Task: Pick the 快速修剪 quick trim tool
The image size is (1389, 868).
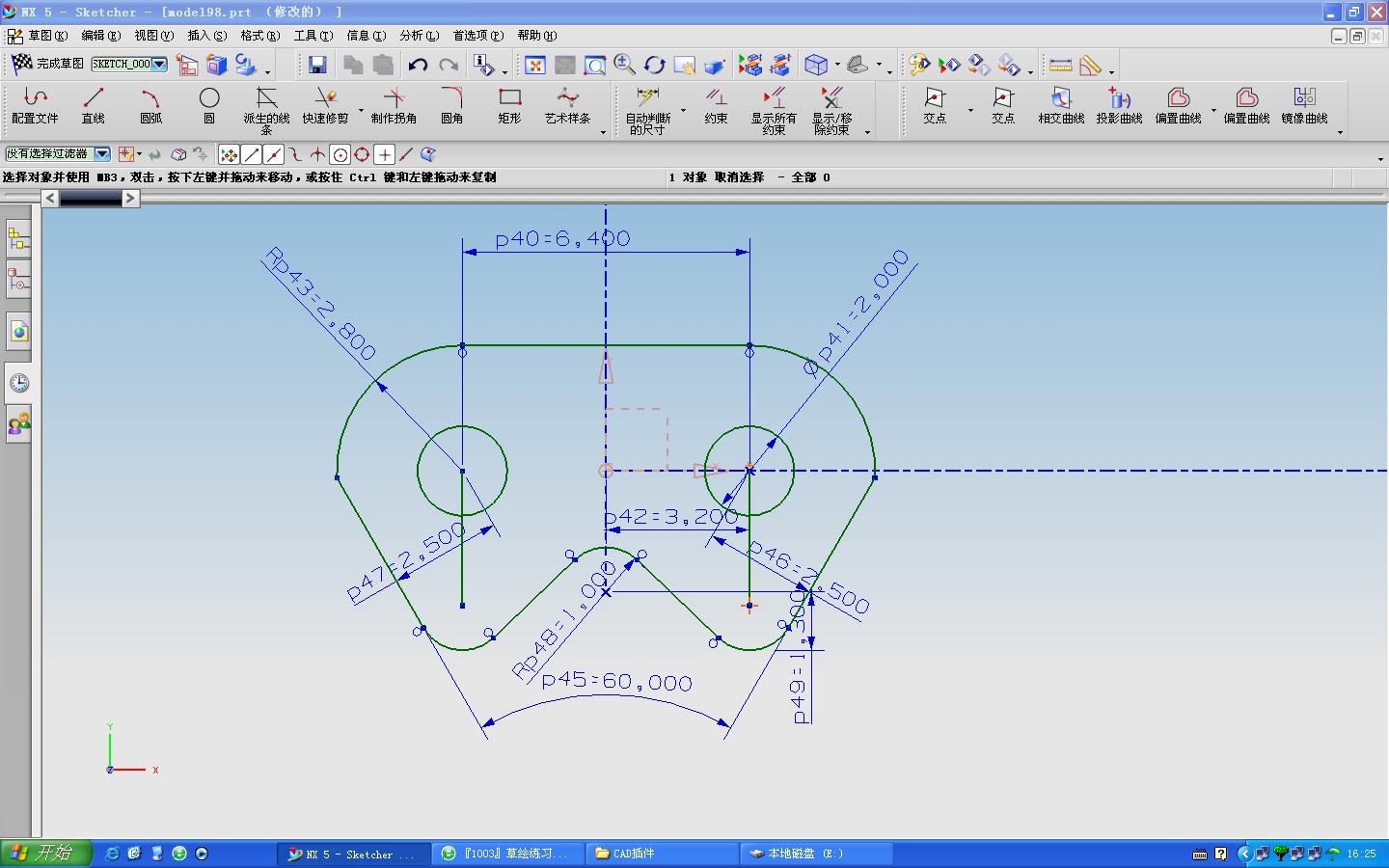Action: coord(325,106)
